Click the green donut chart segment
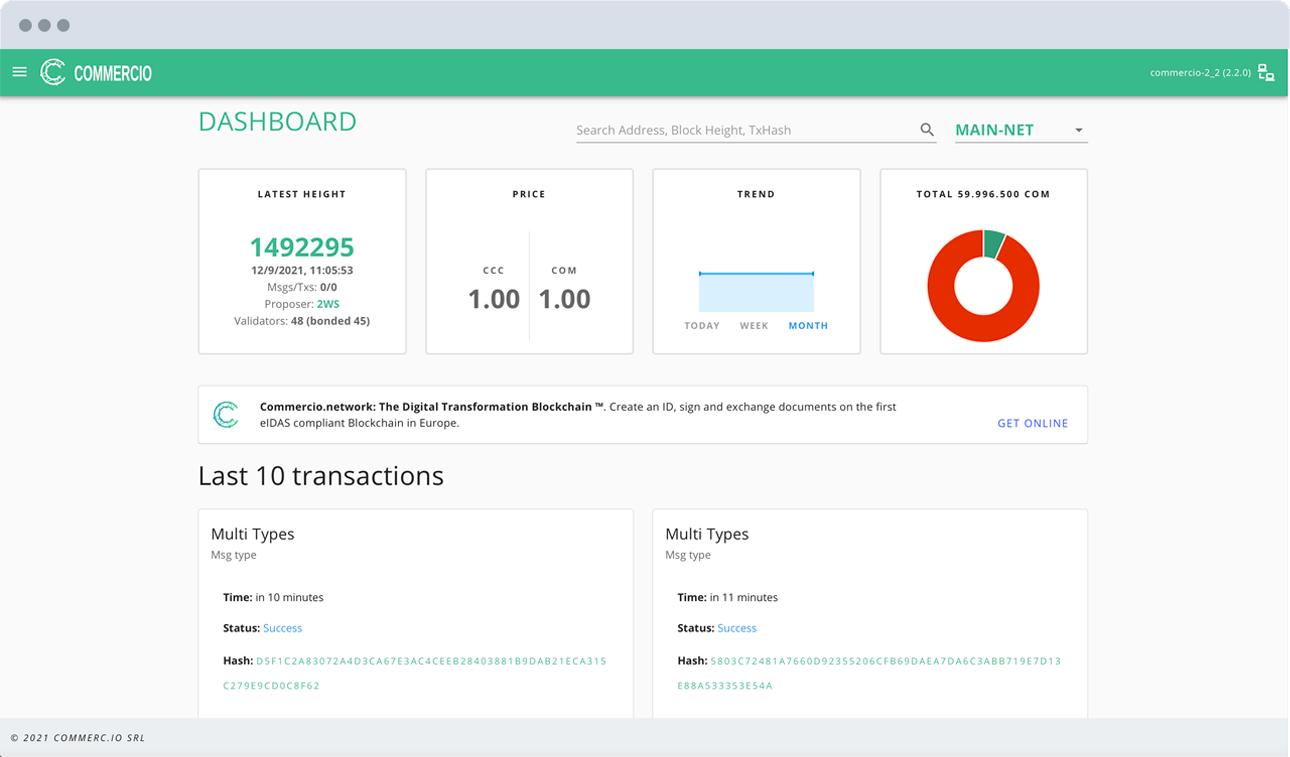Viewport: 1290px width, 757px height. pos(994,243)
